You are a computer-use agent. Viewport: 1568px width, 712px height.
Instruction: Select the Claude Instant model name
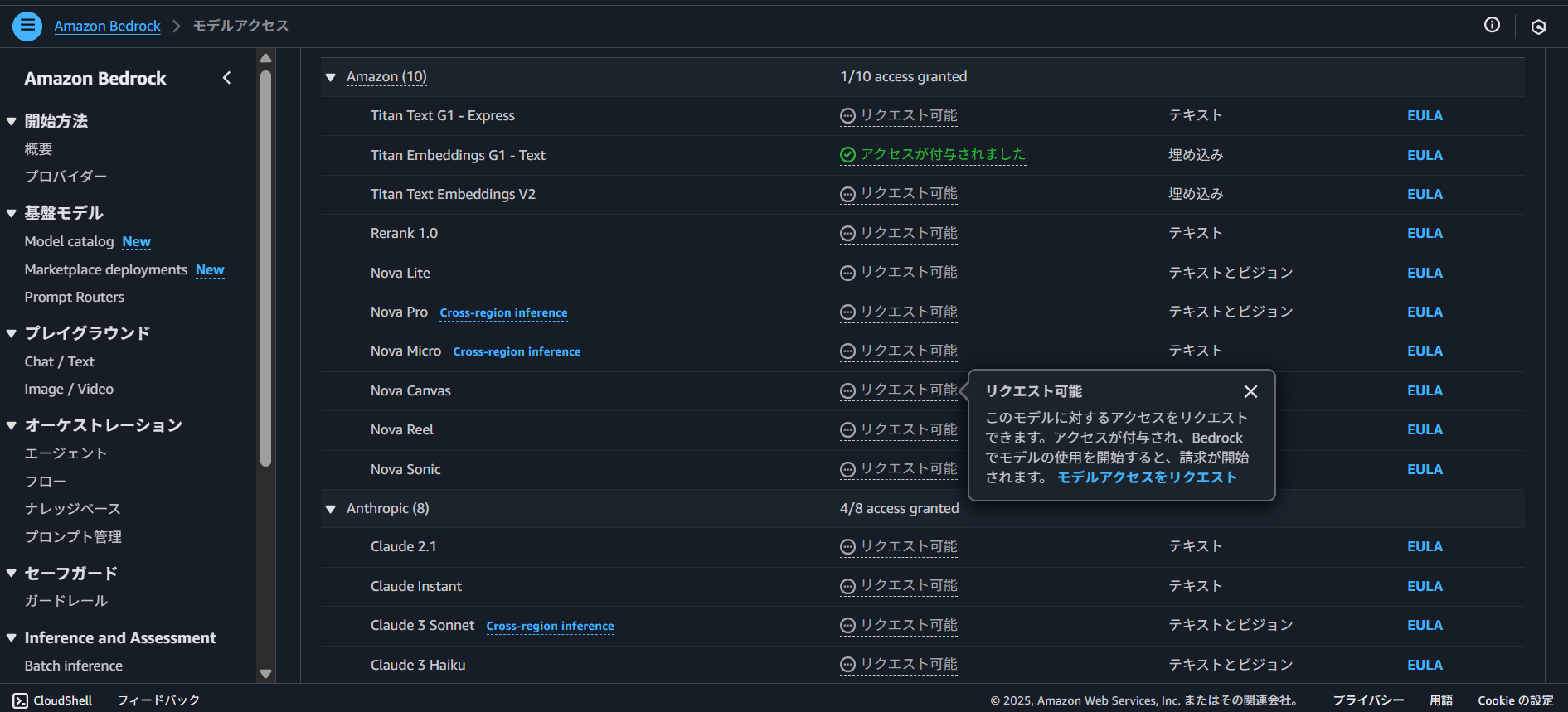coord(415,586)
